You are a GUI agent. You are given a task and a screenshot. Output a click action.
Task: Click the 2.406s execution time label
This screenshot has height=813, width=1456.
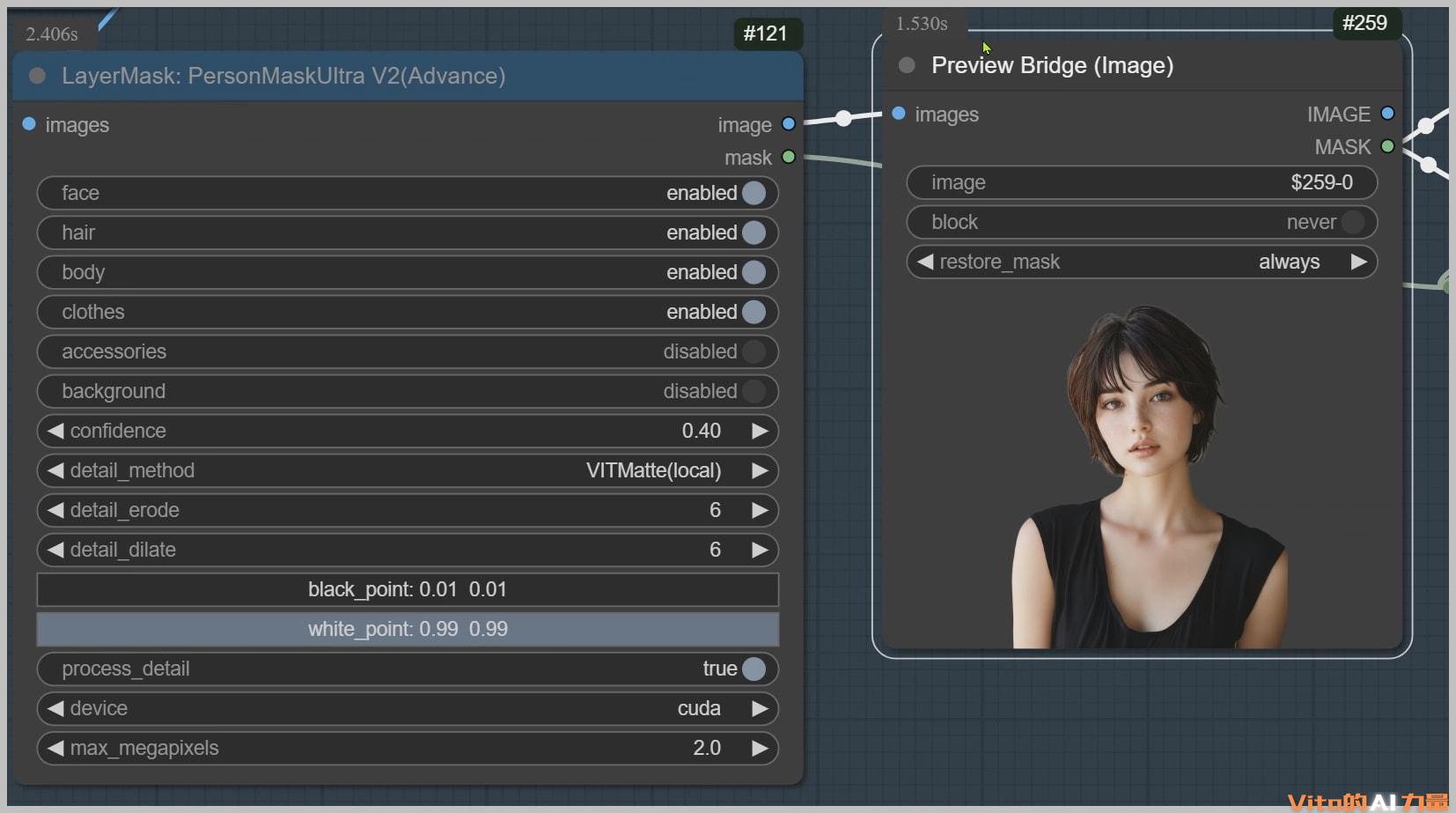(52, 34)
